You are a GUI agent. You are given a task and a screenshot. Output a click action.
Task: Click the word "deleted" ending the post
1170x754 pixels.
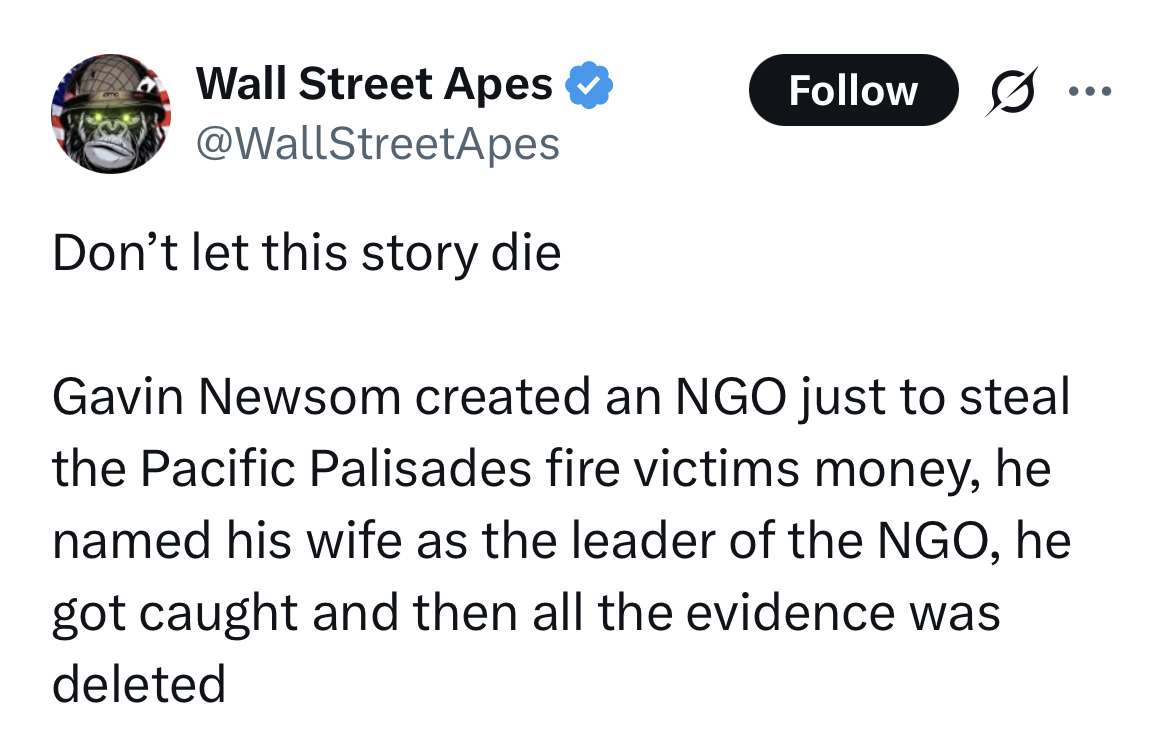[x=138, y=685]
